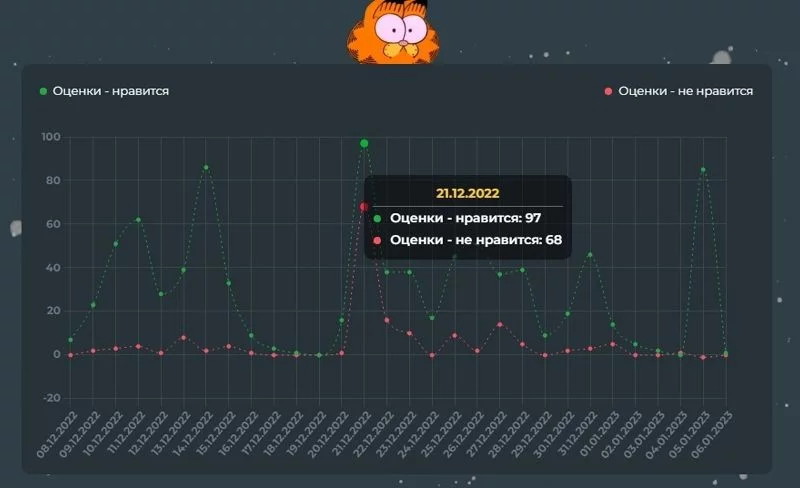Screen dimensions: 800x488
Task: Click the green data point for 09.12.2022
Action: 93,305
